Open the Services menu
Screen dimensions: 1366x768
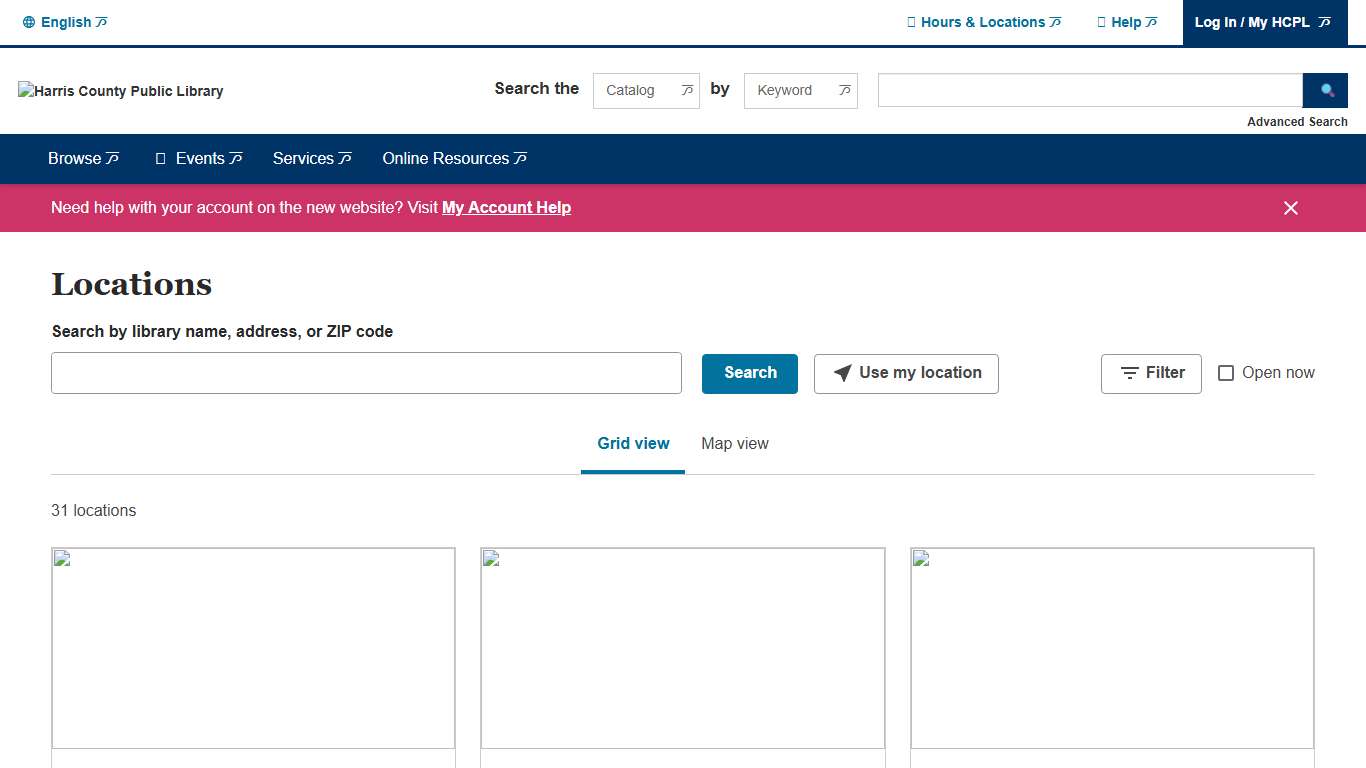(312, 159)
